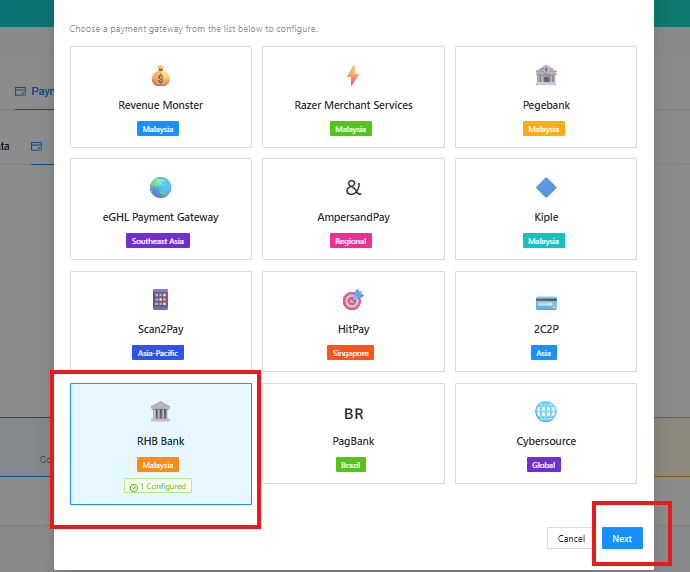Click the orange Singapore tag
Screen dimensions: 690x572
(x=350, y=353)
